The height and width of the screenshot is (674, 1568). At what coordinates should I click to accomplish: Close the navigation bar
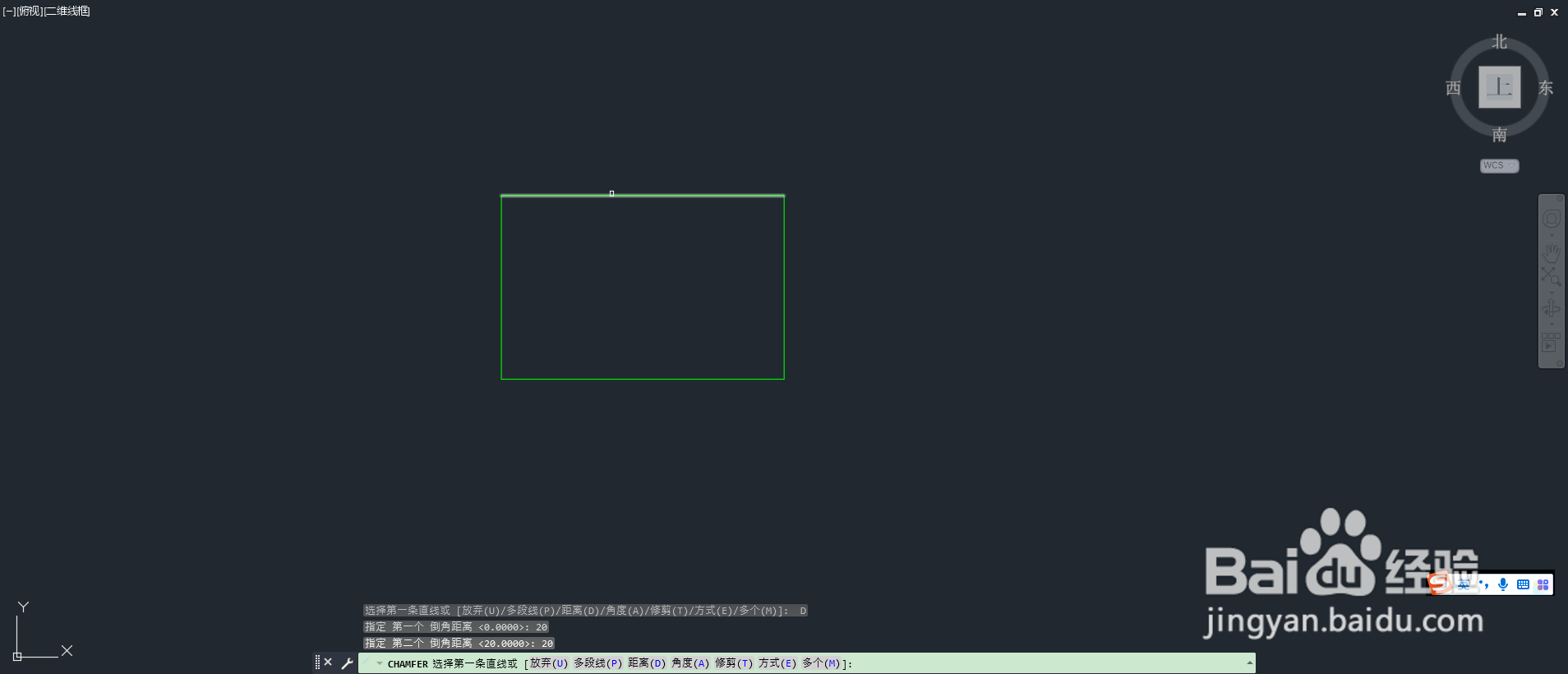click(1559, 198)
